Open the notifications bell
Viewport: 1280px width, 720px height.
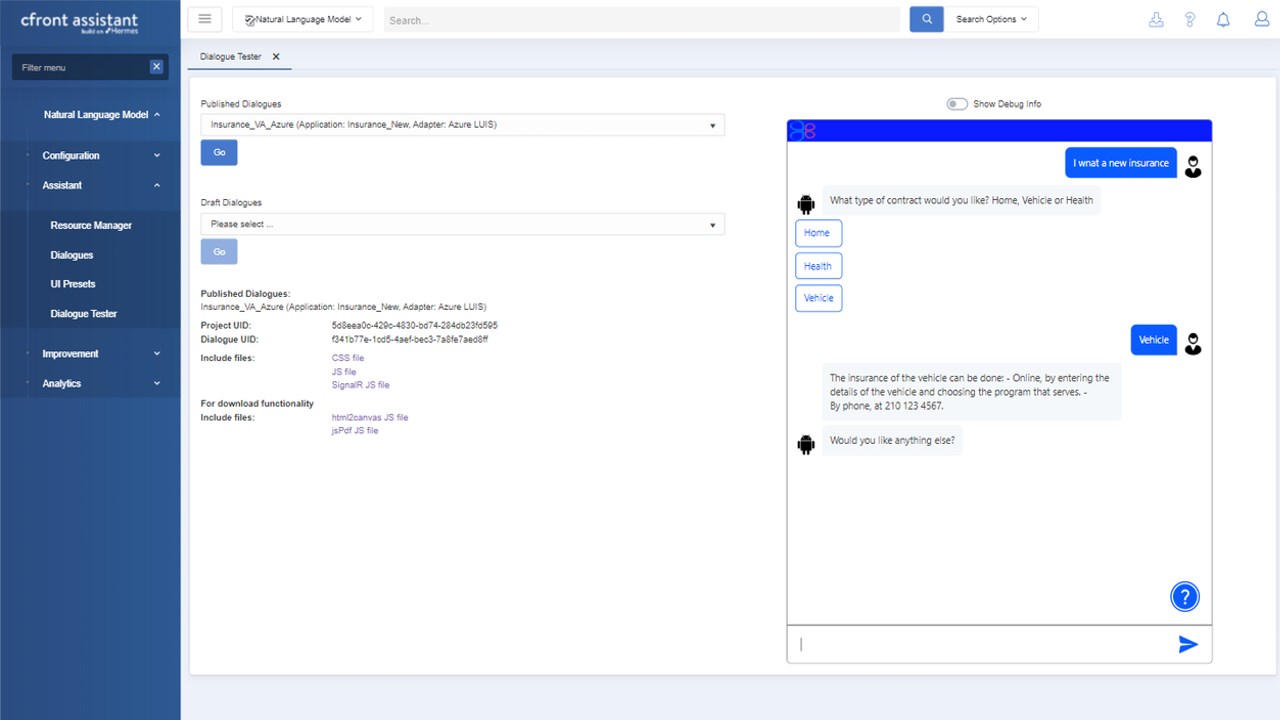click(1223, 19)
